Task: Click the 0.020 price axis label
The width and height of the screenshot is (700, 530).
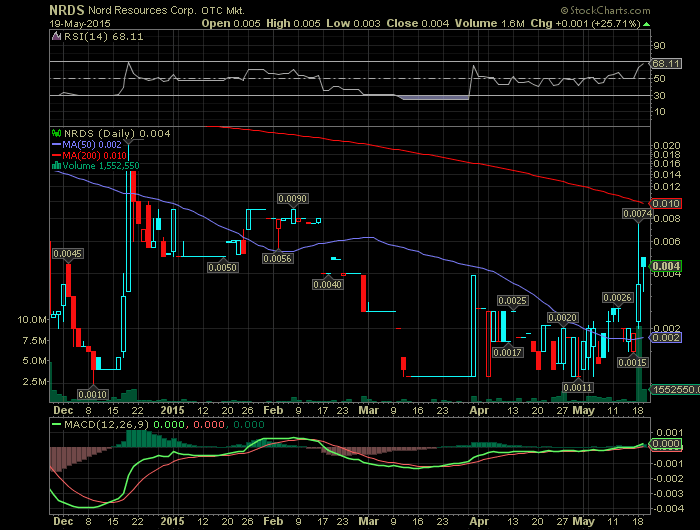Action: [667, 146]
